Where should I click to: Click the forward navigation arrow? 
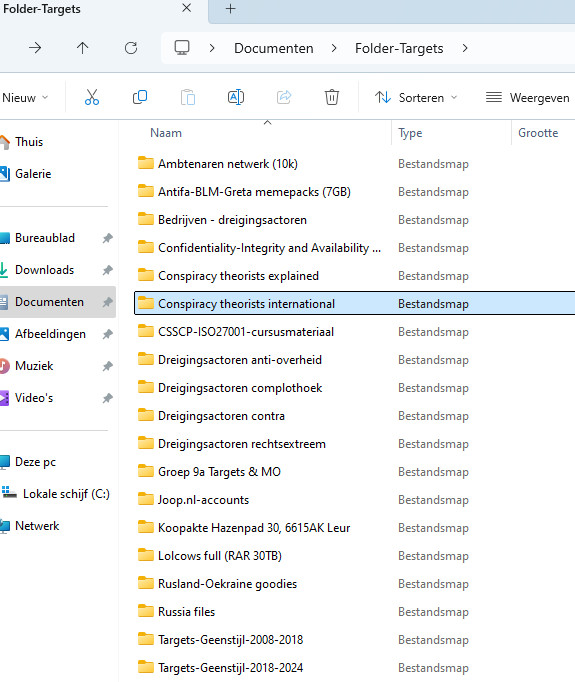(35, 48)
